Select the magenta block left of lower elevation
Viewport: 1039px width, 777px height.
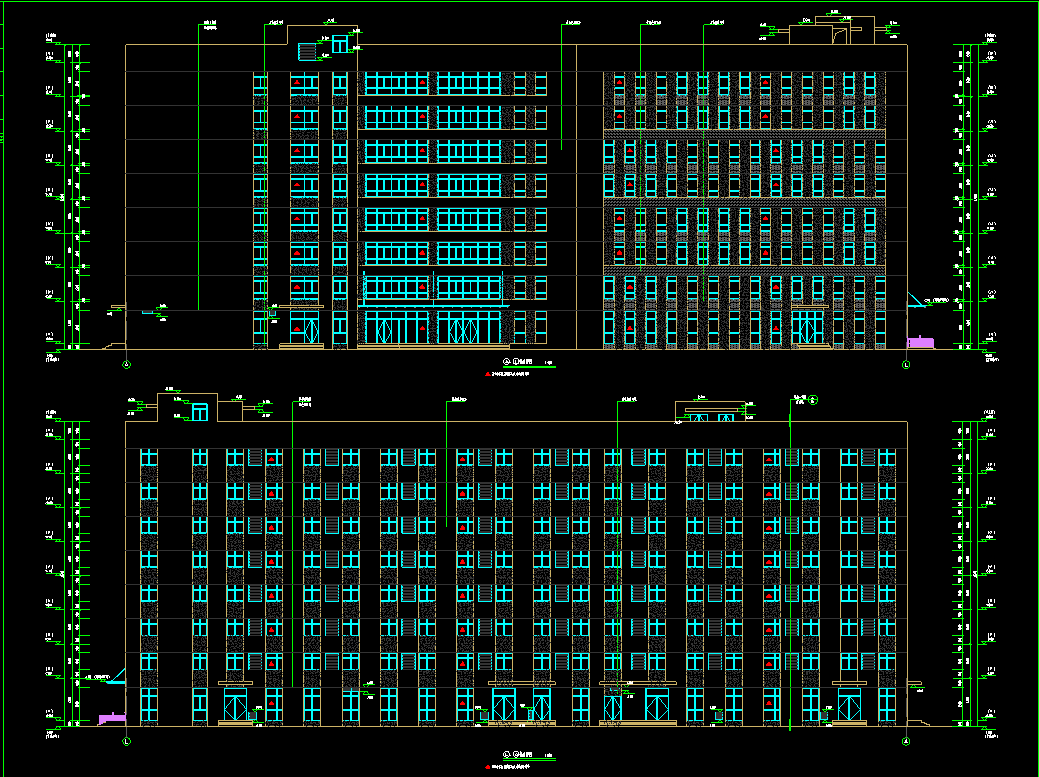coord(112,718)
